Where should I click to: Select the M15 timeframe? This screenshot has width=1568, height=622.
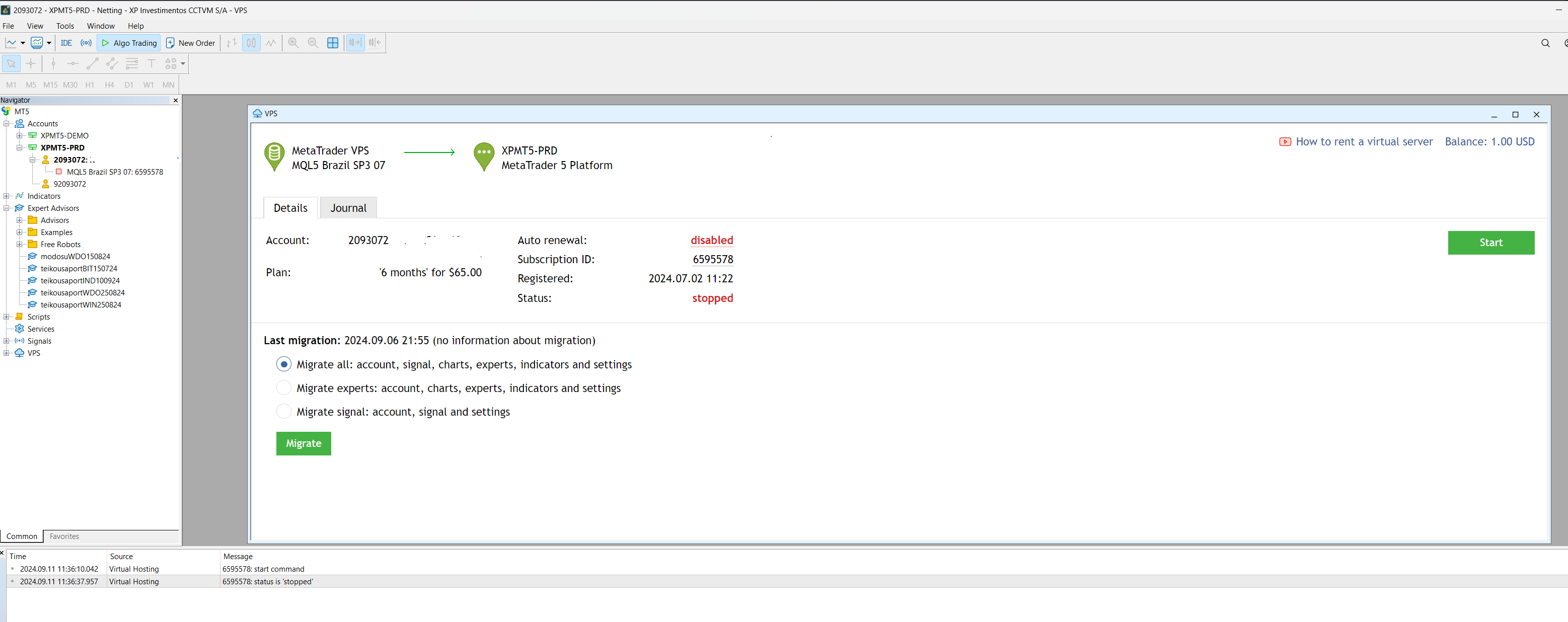tap(50, 85)
